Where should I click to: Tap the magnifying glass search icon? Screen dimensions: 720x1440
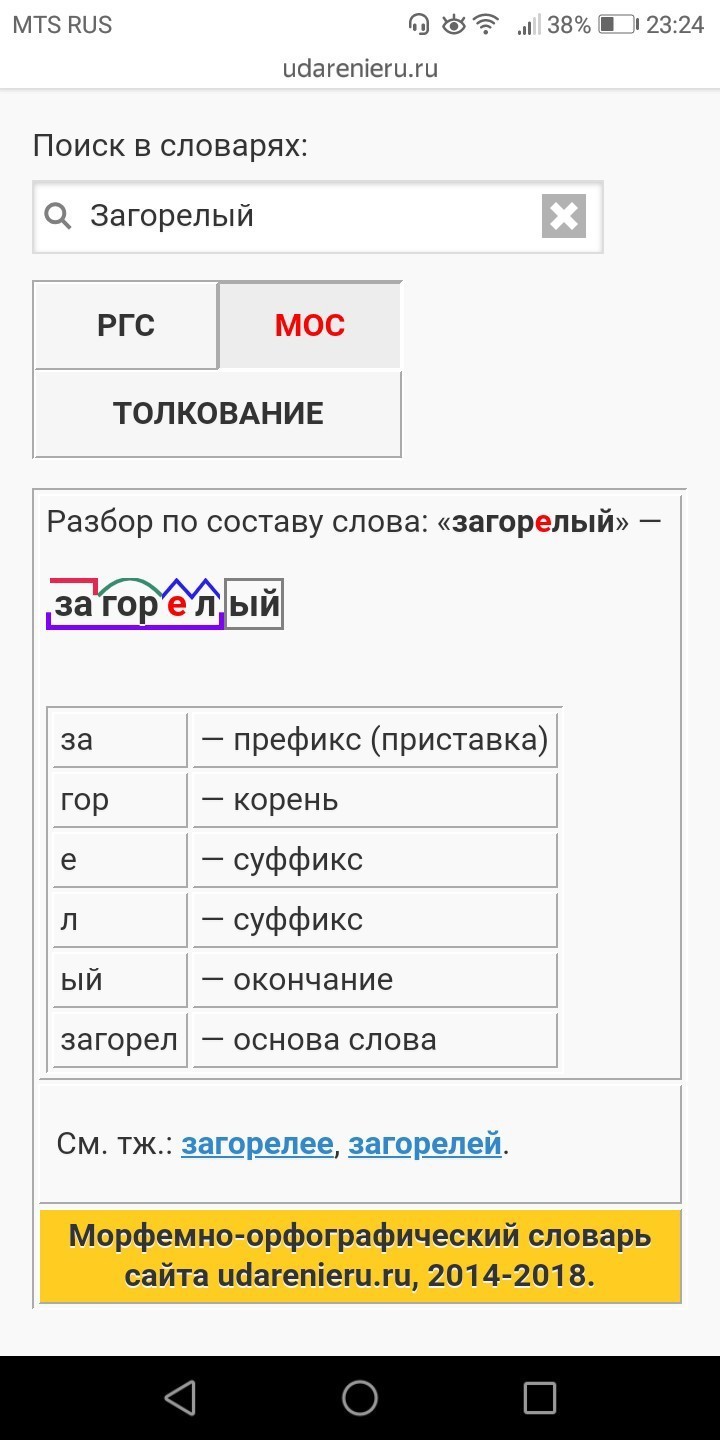[x=59, y=216]
